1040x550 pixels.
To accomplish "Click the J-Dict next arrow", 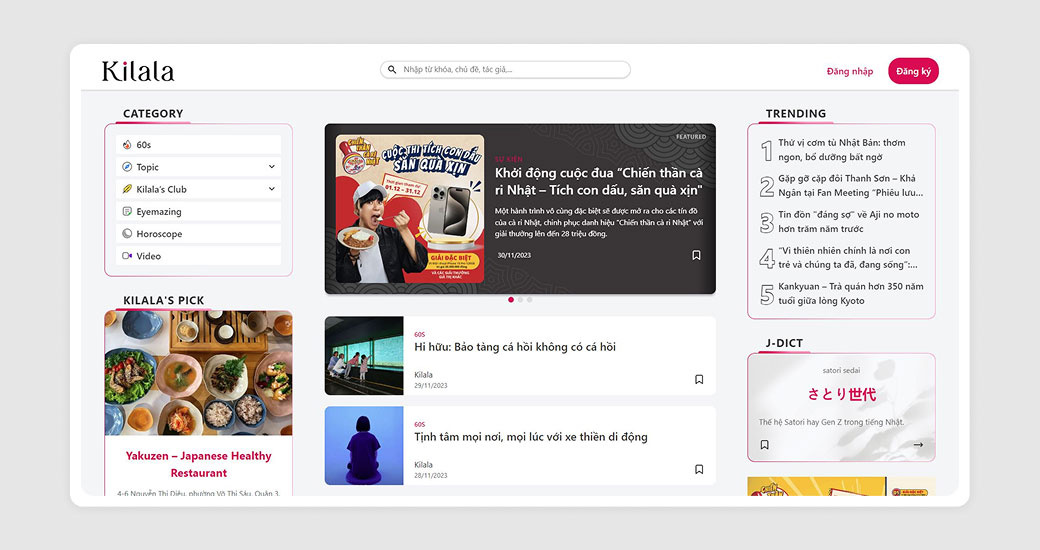I will point(918,445).
